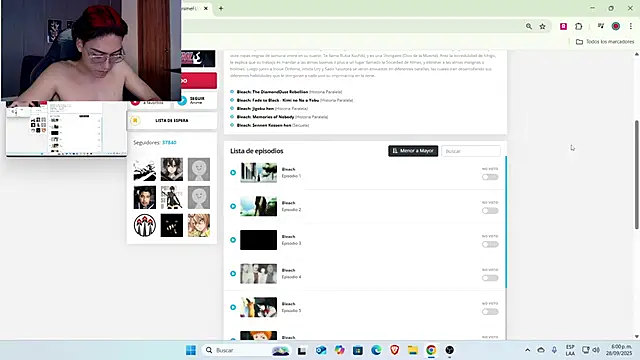Click the page scrollbar down arrow
This screenshot has height=360, width=640.
637,337
